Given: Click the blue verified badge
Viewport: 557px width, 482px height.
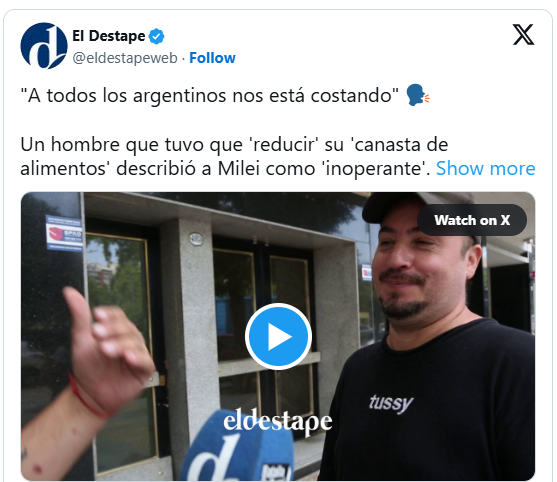Looking at the screenshot, I should point(156,36).
